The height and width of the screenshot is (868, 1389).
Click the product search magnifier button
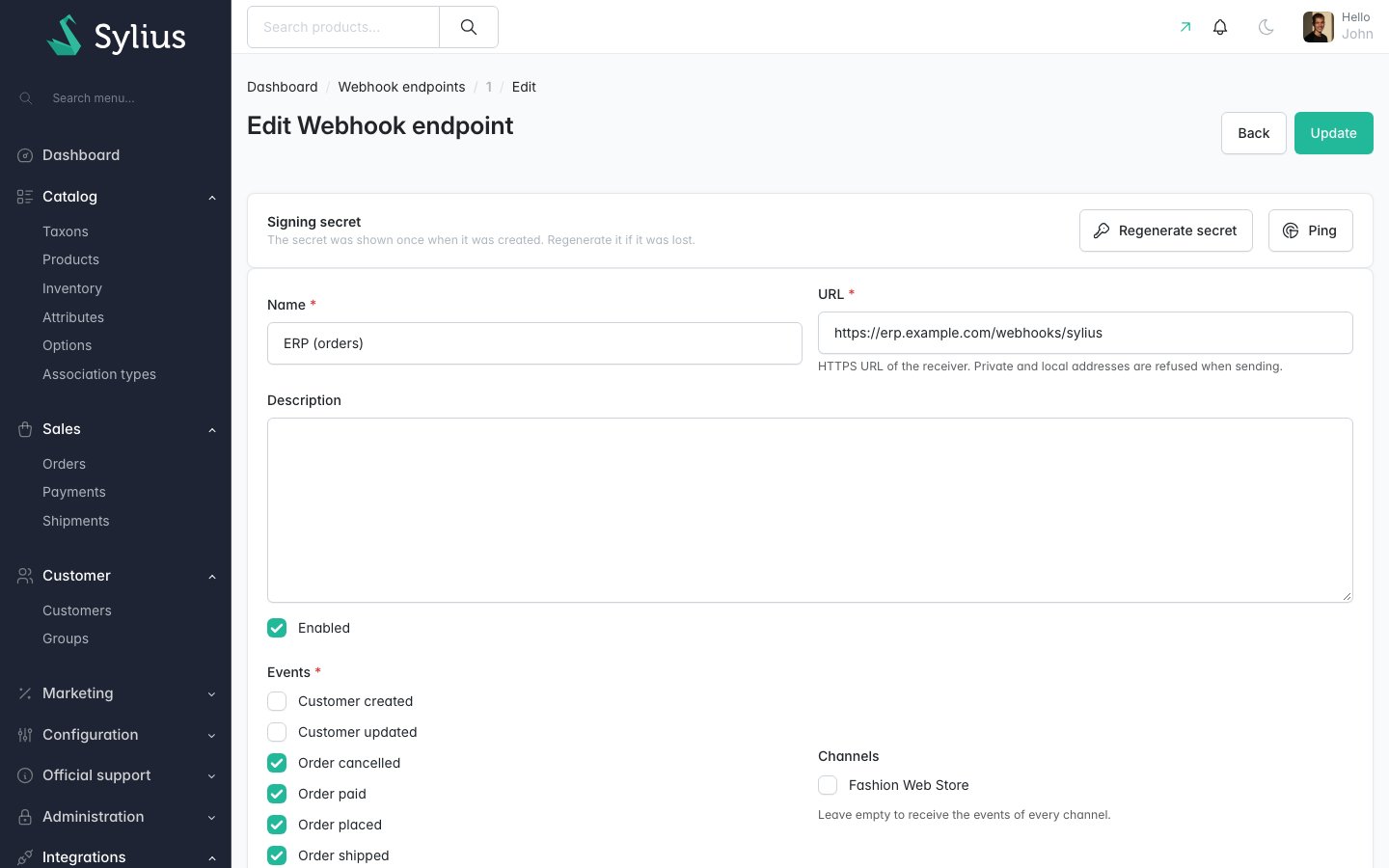[x=469, y=27]
